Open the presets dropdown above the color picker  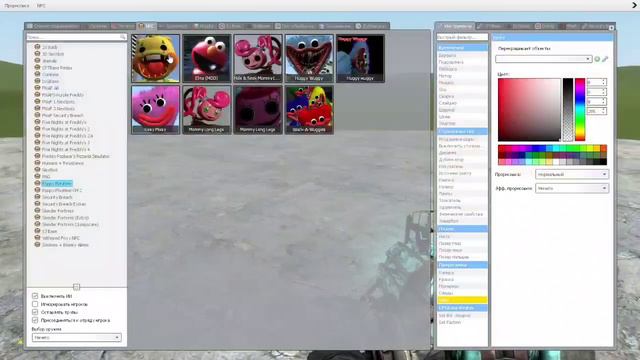544,59
